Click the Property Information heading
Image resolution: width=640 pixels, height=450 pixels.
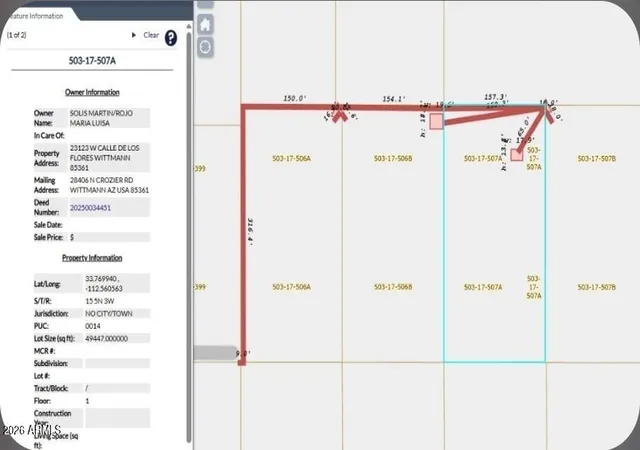(92, 258)
